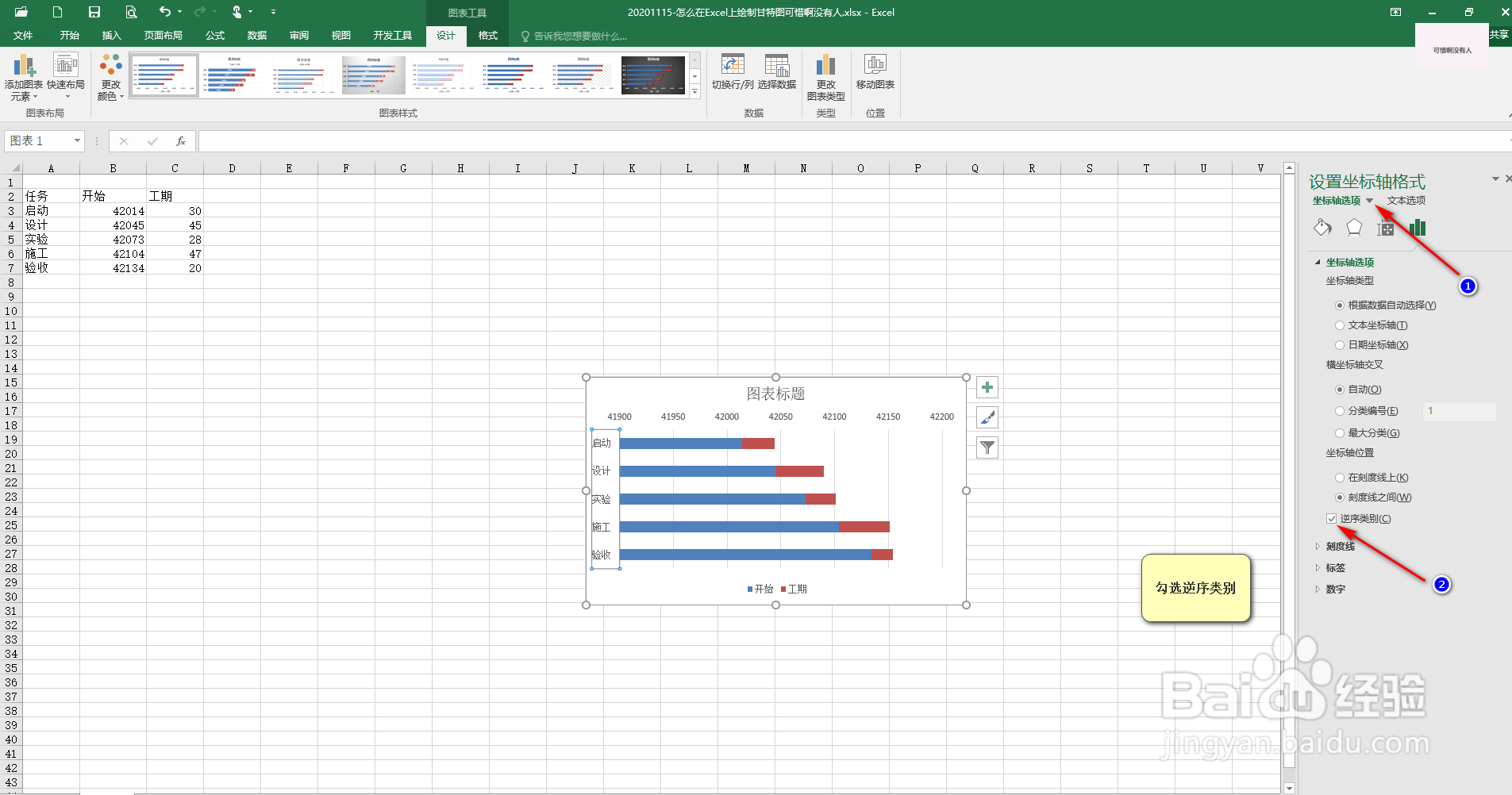Select 分类编号 radio button
This screenshot has height=795, width=1512.
coord(1340,411)
